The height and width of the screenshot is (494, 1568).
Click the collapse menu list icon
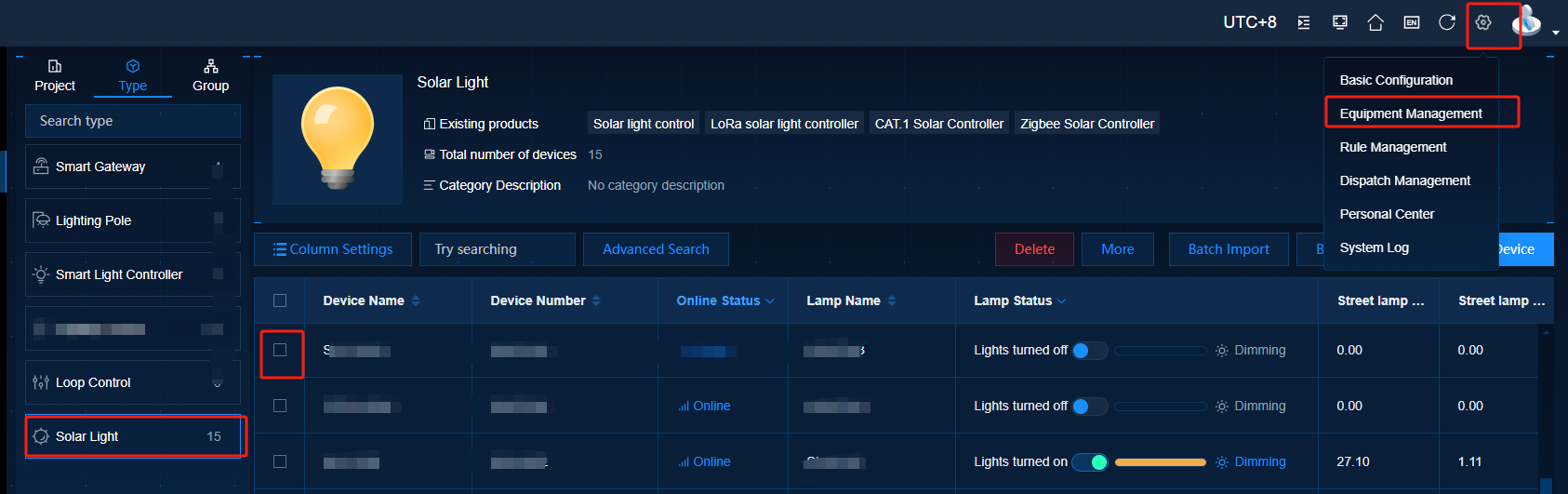[1304, 22]
